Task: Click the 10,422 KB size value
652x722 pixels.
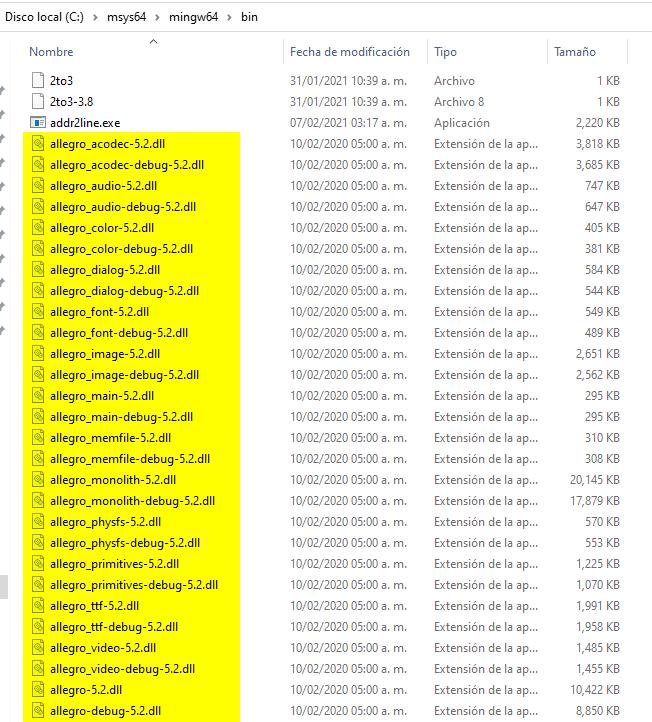Action: pos(595,690)
